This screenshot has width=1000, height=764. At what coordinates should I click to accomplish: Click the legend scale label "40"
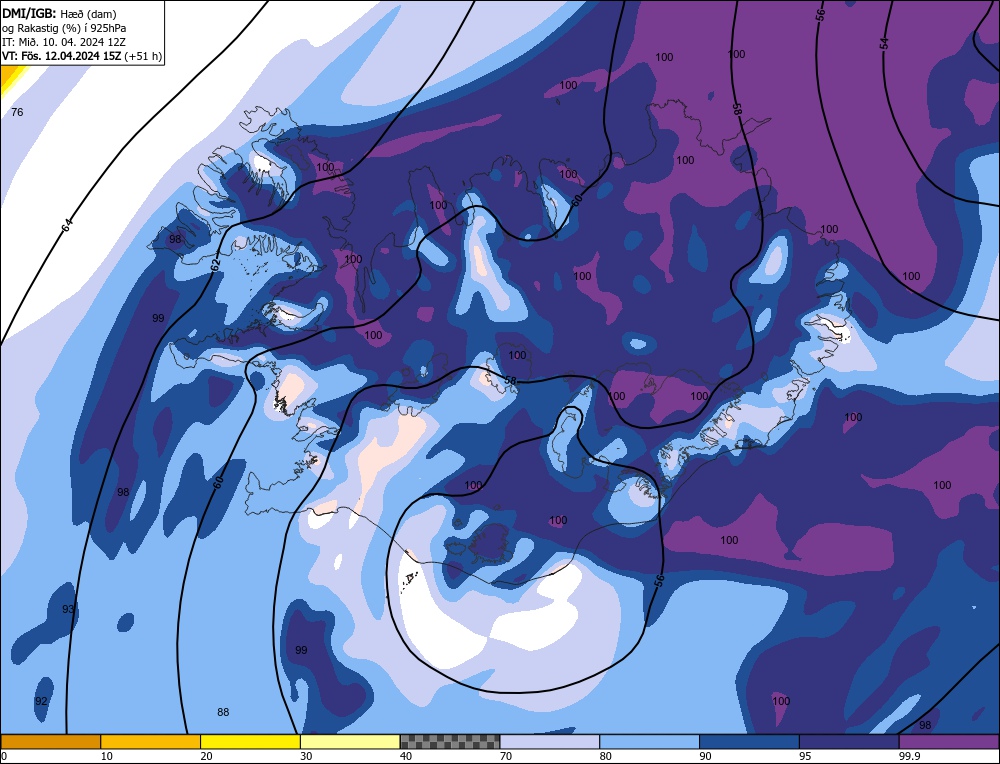[x=406, y=756]
